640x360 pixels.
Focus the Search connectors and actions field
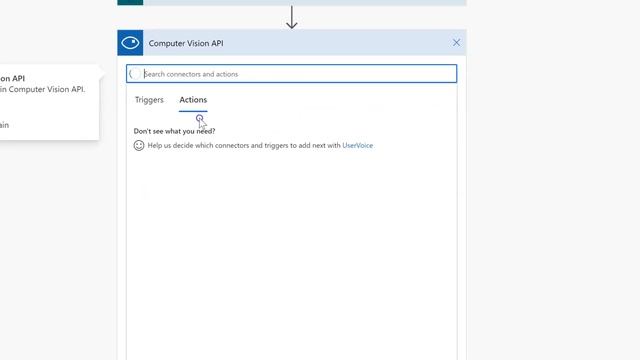click(291, 74)
